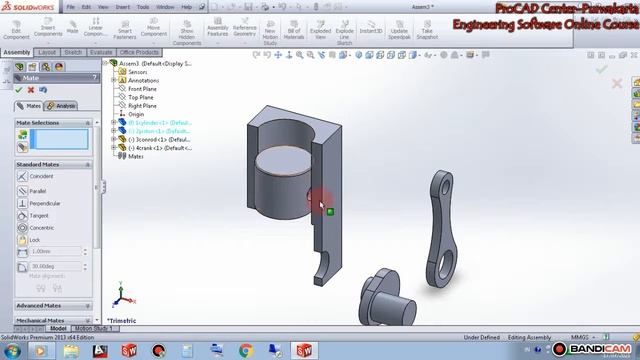Viewport: 640px width, 360px height.
Task: Click the 30.00deg angle field
Action: (55, 266)
